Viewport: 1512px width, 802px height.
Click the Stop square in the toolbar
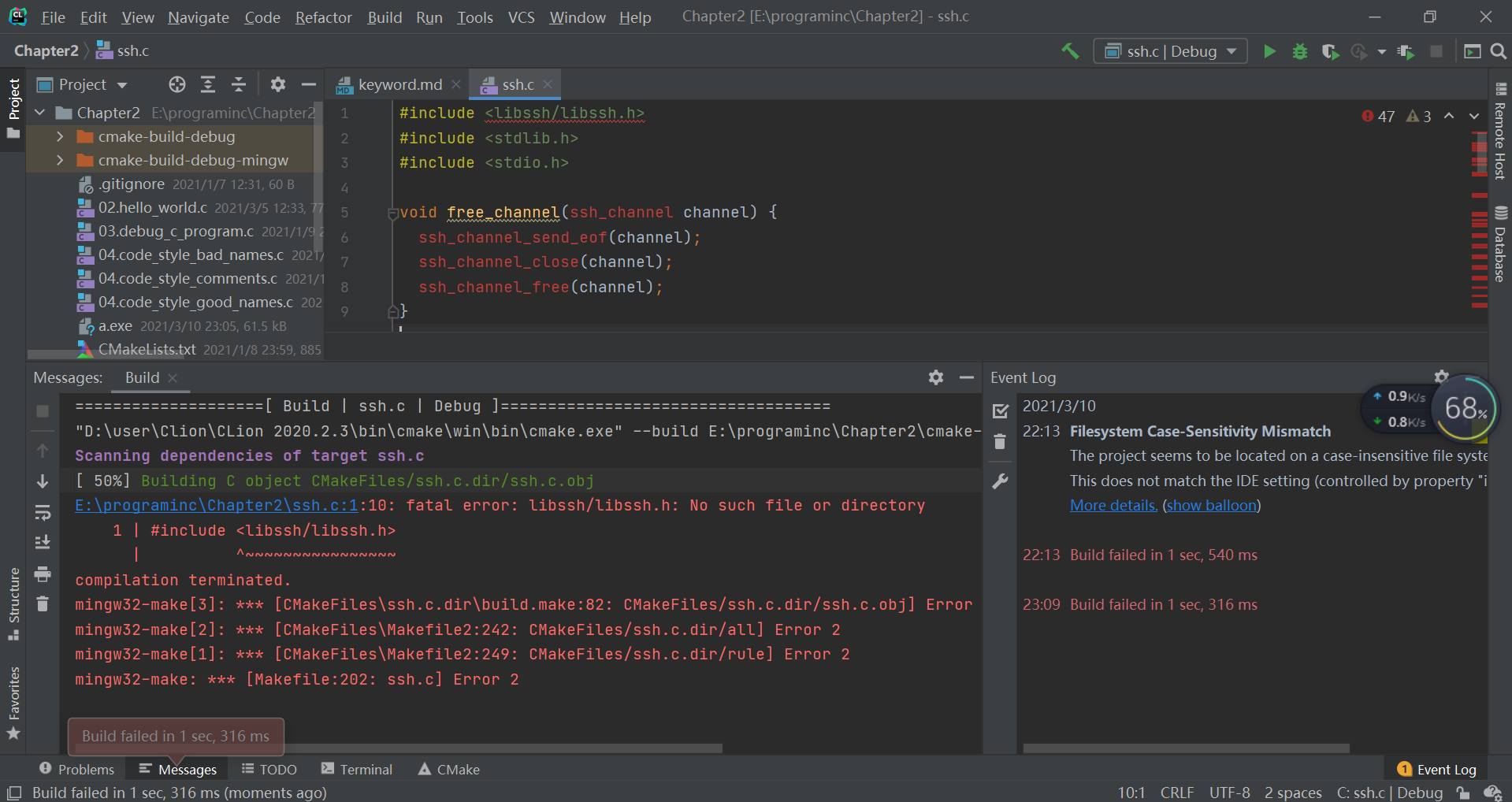(1436, 51)
